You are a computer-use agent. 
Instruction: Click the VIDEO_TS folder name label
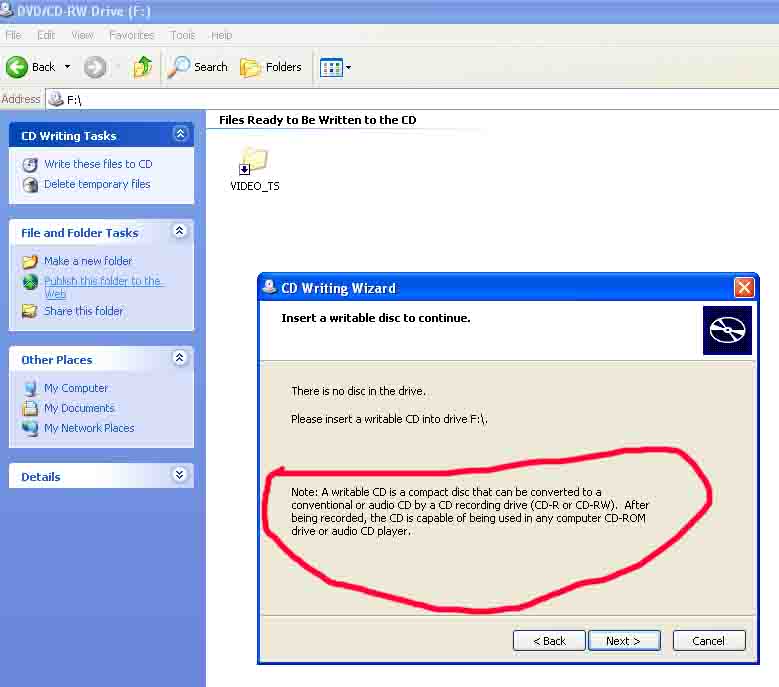[x=255, y=186]
